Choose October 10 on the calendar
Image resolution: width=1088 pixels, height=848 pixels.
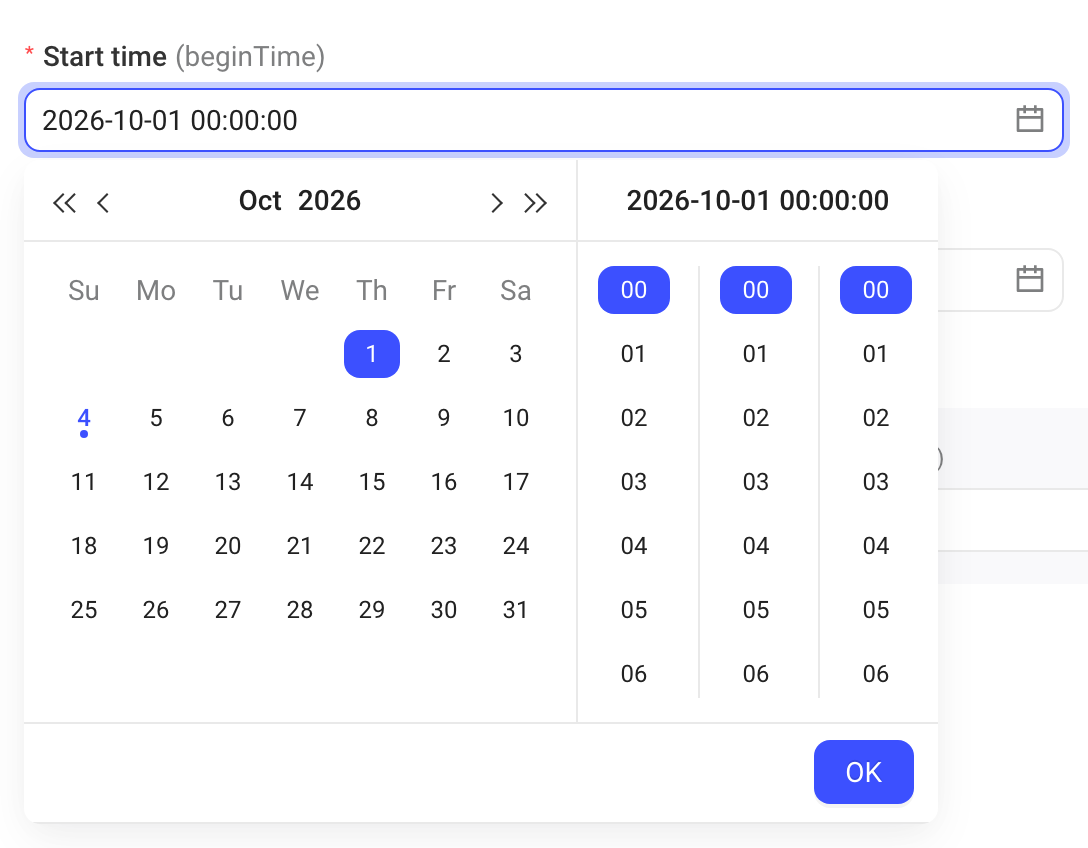coord(516,418)
